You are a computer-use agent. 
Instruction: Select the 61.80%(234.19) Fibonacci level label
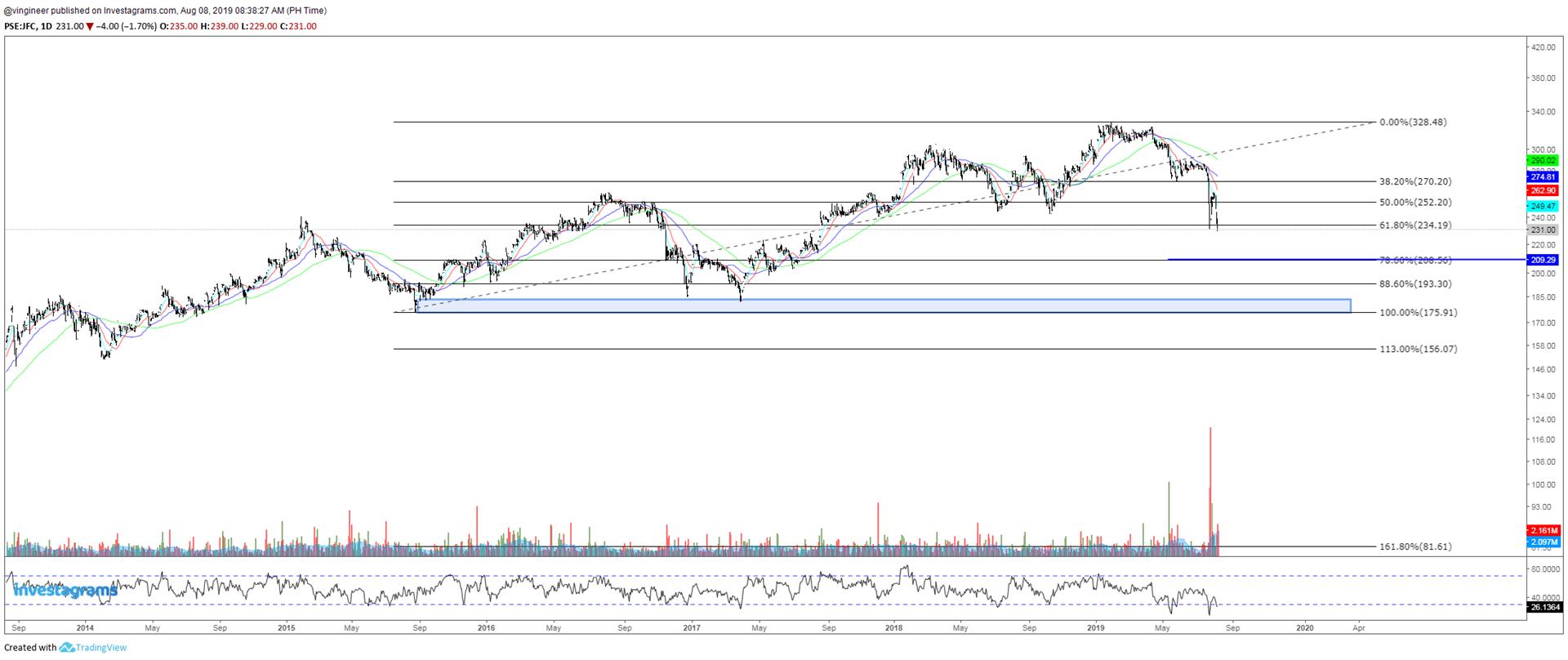point(1415,225)
